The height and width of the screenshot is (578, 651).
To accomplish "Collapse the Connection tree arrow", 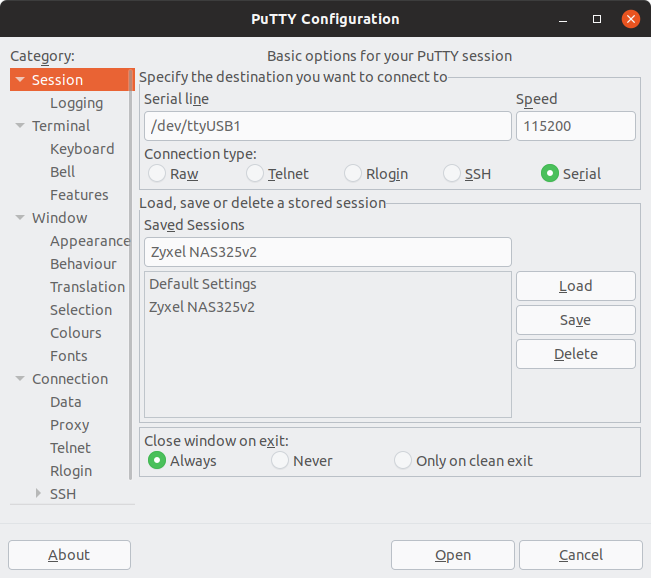I will coord(20,379).
